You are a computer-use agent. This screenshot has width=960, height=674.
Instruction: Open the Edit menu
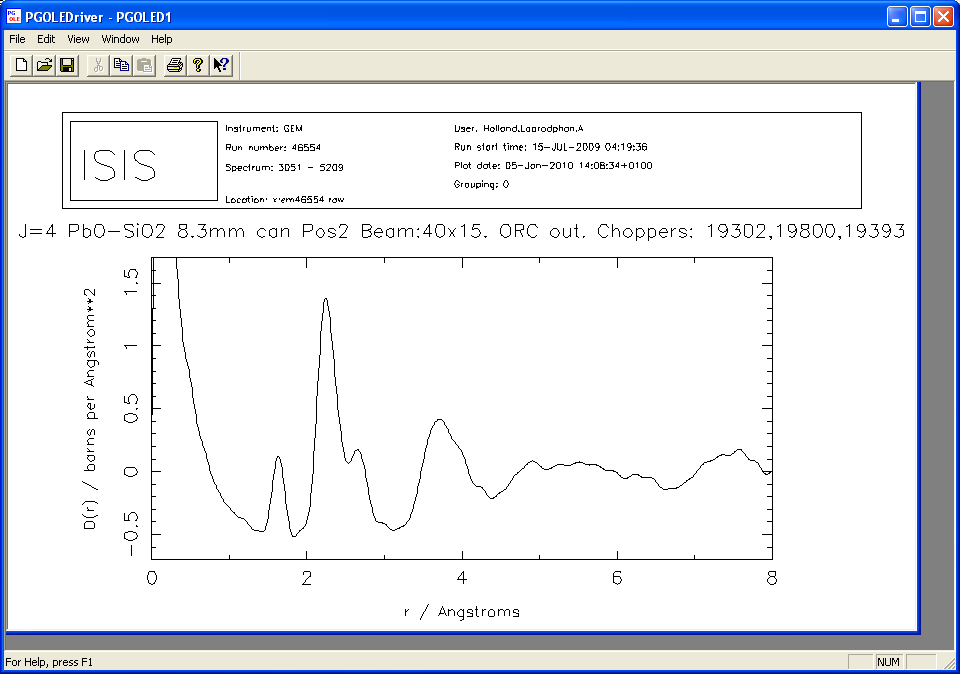pyautogui.click(x=46, y=39)
